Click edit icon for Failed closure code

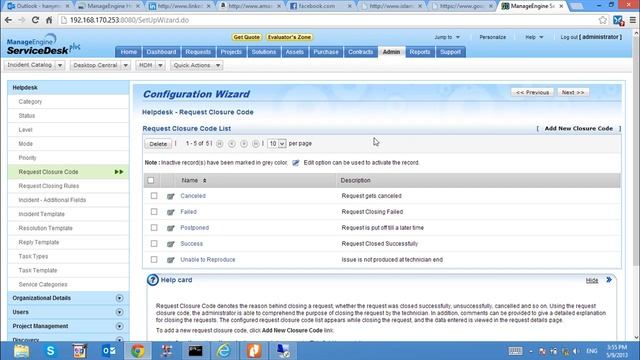pyautogui.click(x=171, y=212)
